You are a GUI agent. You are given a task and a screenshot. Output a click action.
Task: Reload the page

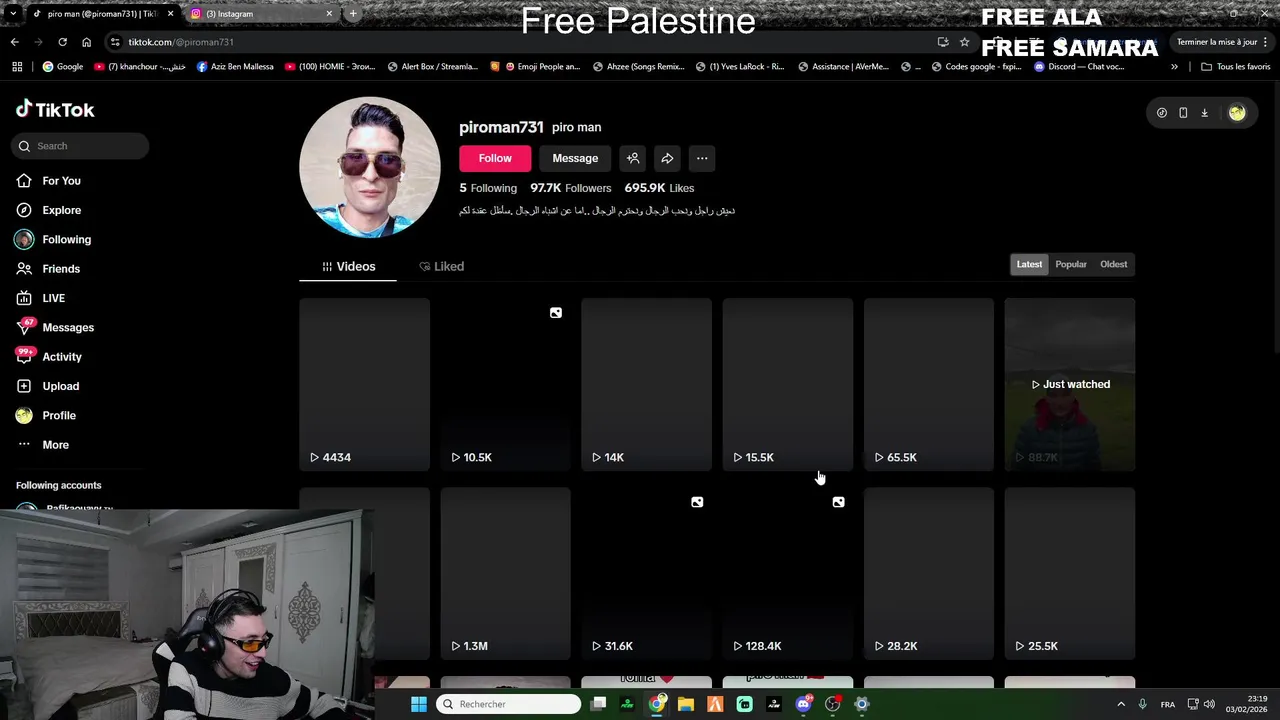[x=62, y=42]
